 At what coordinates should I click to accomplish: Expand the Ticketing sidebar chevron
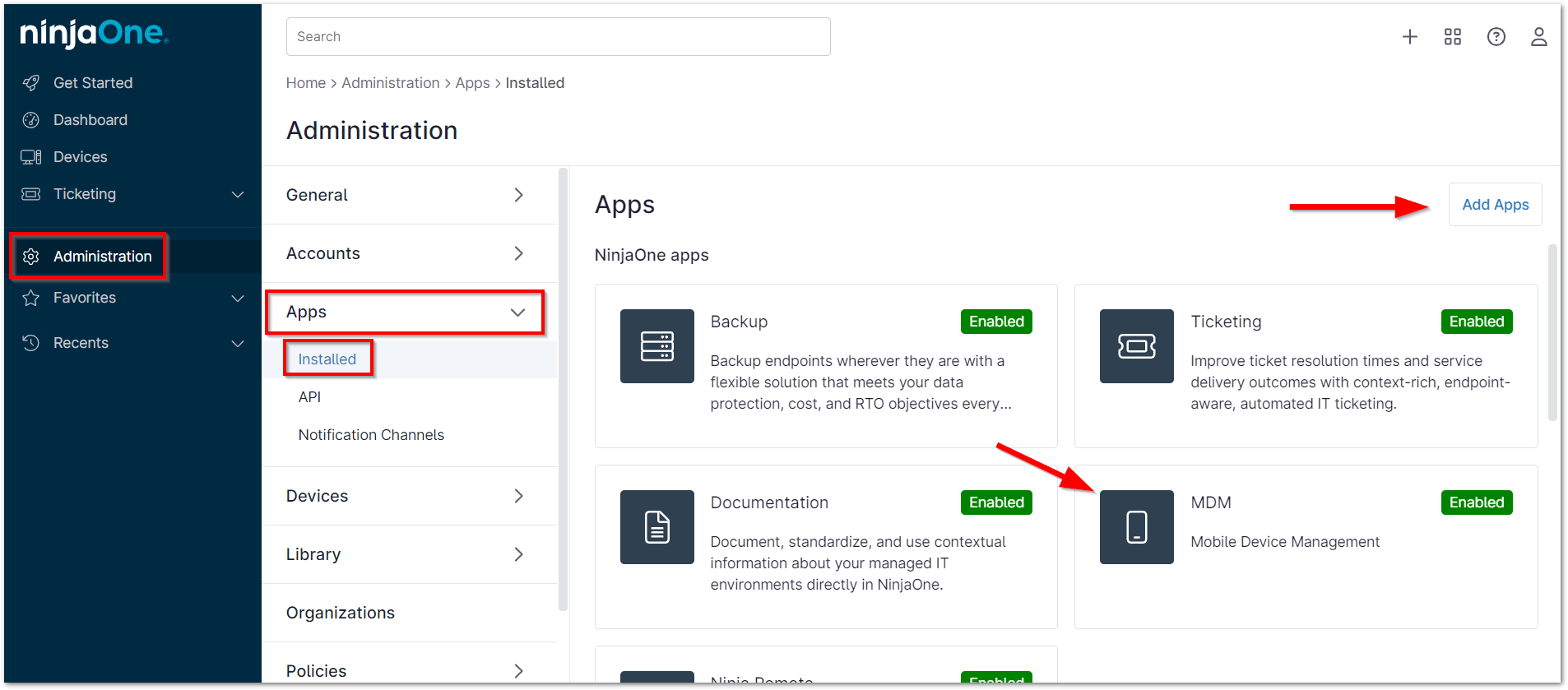[238, 195]
